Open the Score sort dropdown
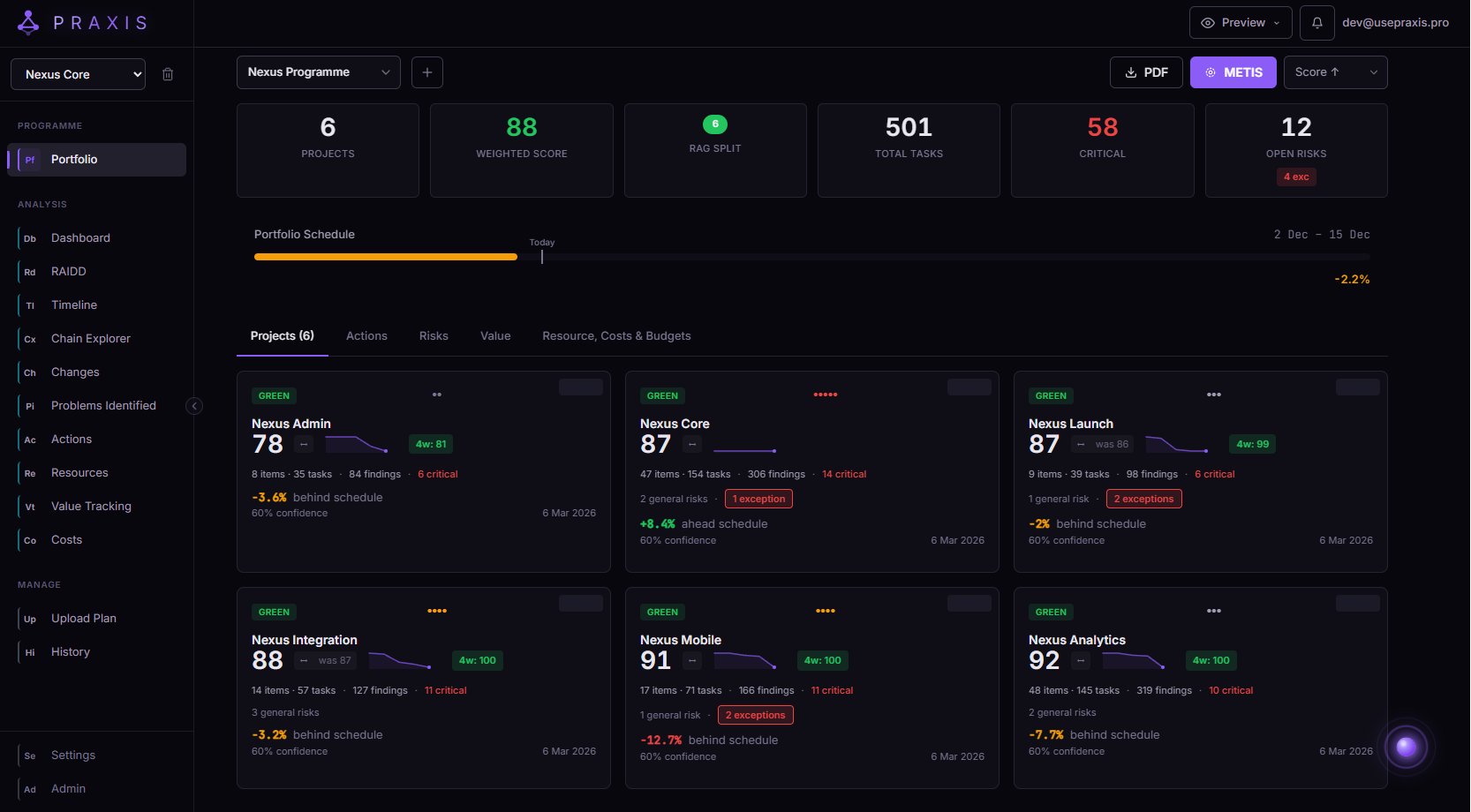This screenshot has height=812, width=1471. click(1335, 72)
